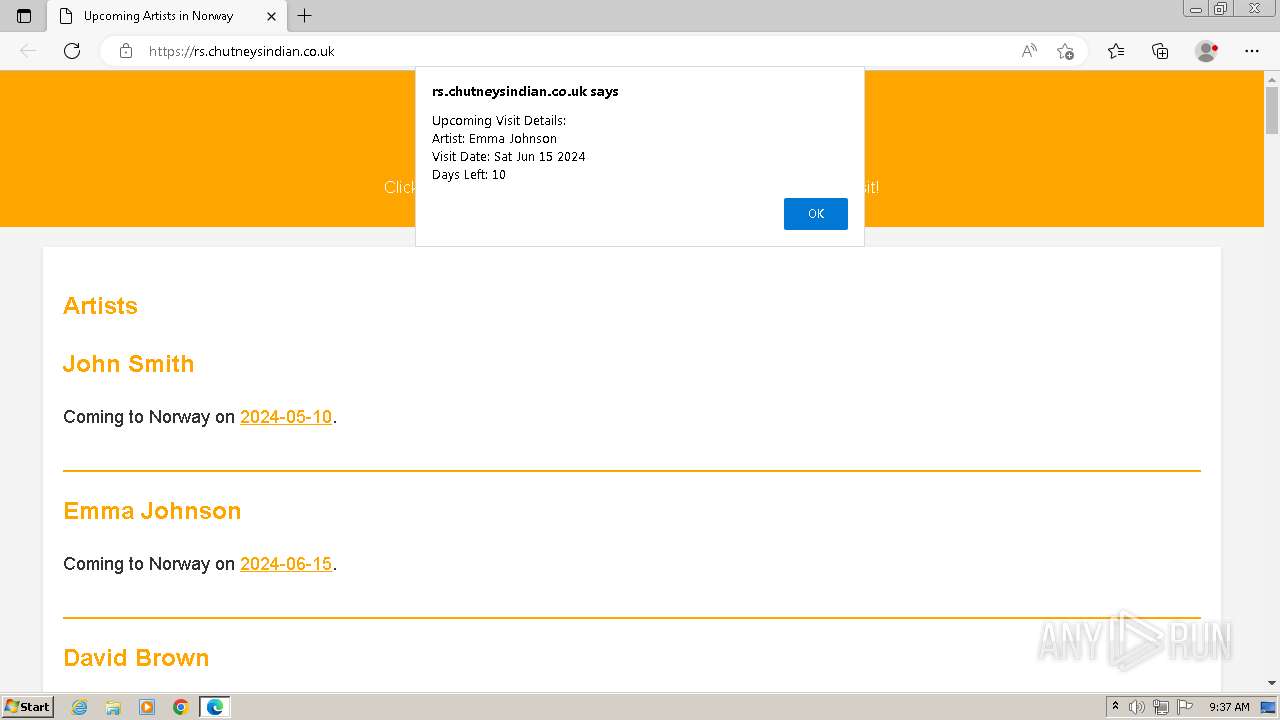Screen dimensions: 1280x720
Task: Click scrollbar down arrow
Action: click(1272, 683)
